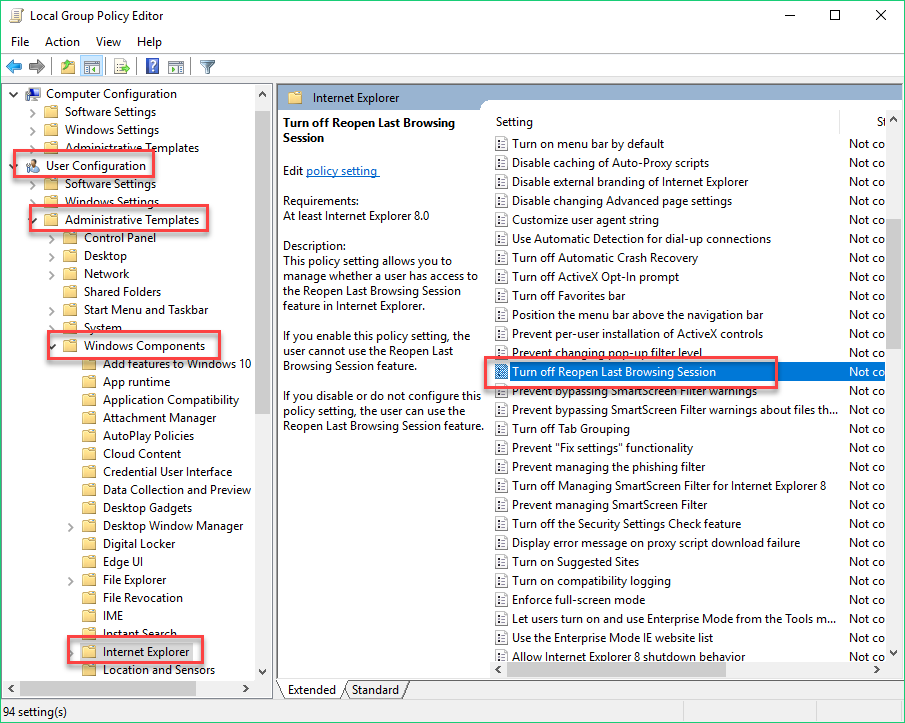Open the Help question mark icon
This screenshot has width=905, height=723.
[152, 67]
